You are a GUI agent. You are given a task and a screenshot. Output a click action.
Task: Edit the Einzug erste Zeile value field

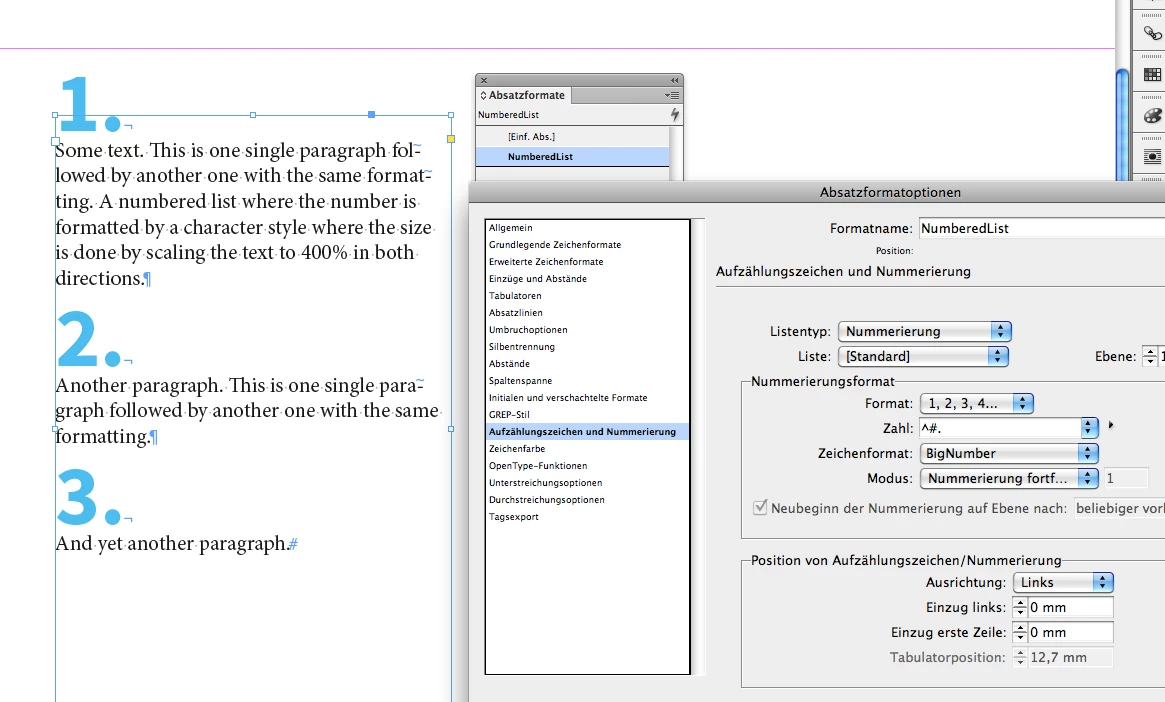1070,633
